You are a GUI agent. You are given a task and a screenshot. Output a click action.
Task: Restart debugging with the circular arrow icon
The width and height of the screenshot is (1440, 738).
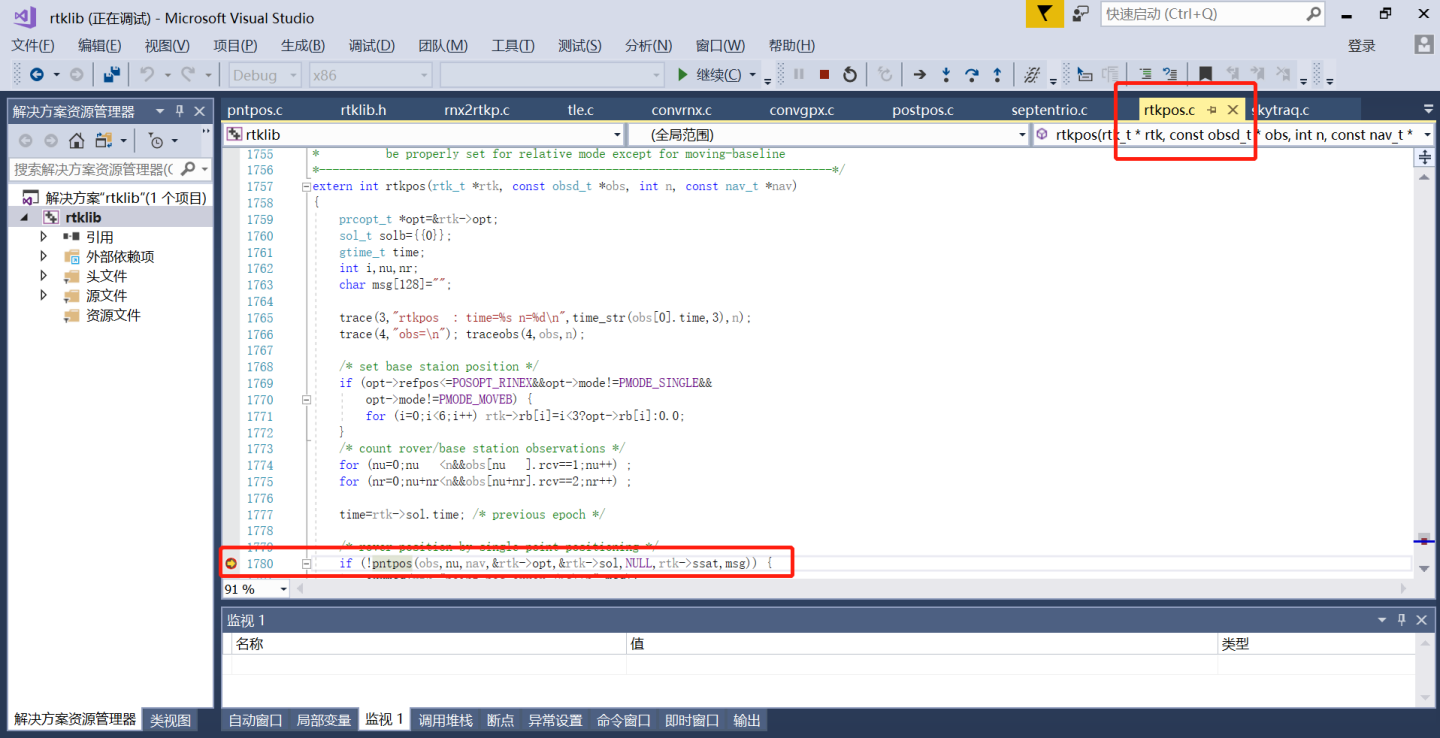click(x=850, y=74)
